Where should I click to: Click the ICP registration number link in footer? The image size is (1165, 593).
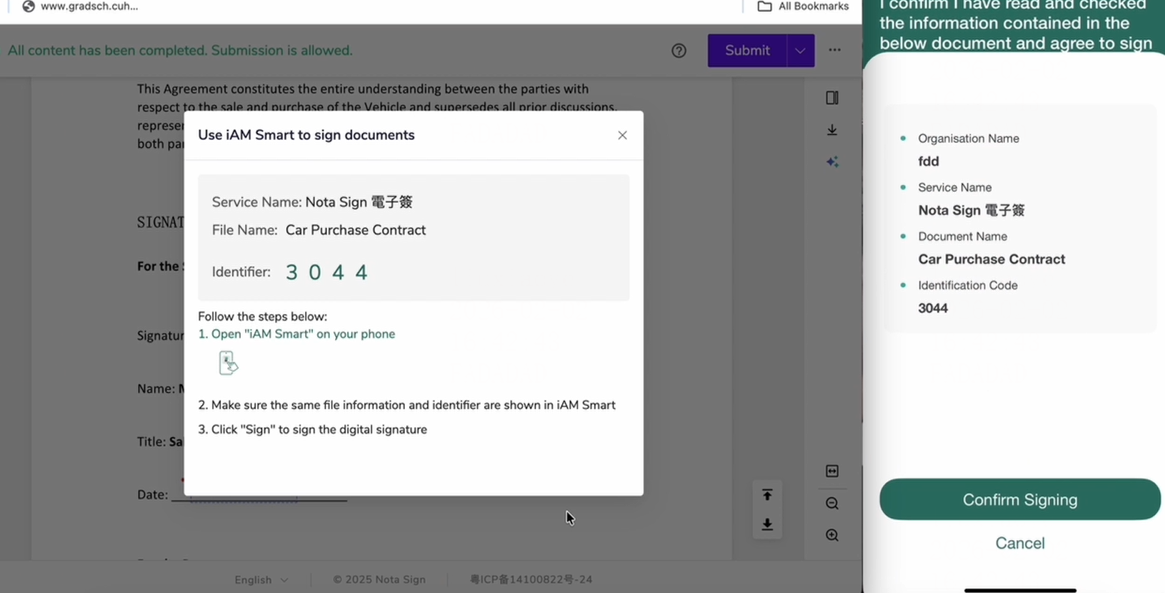coord(531,580)
